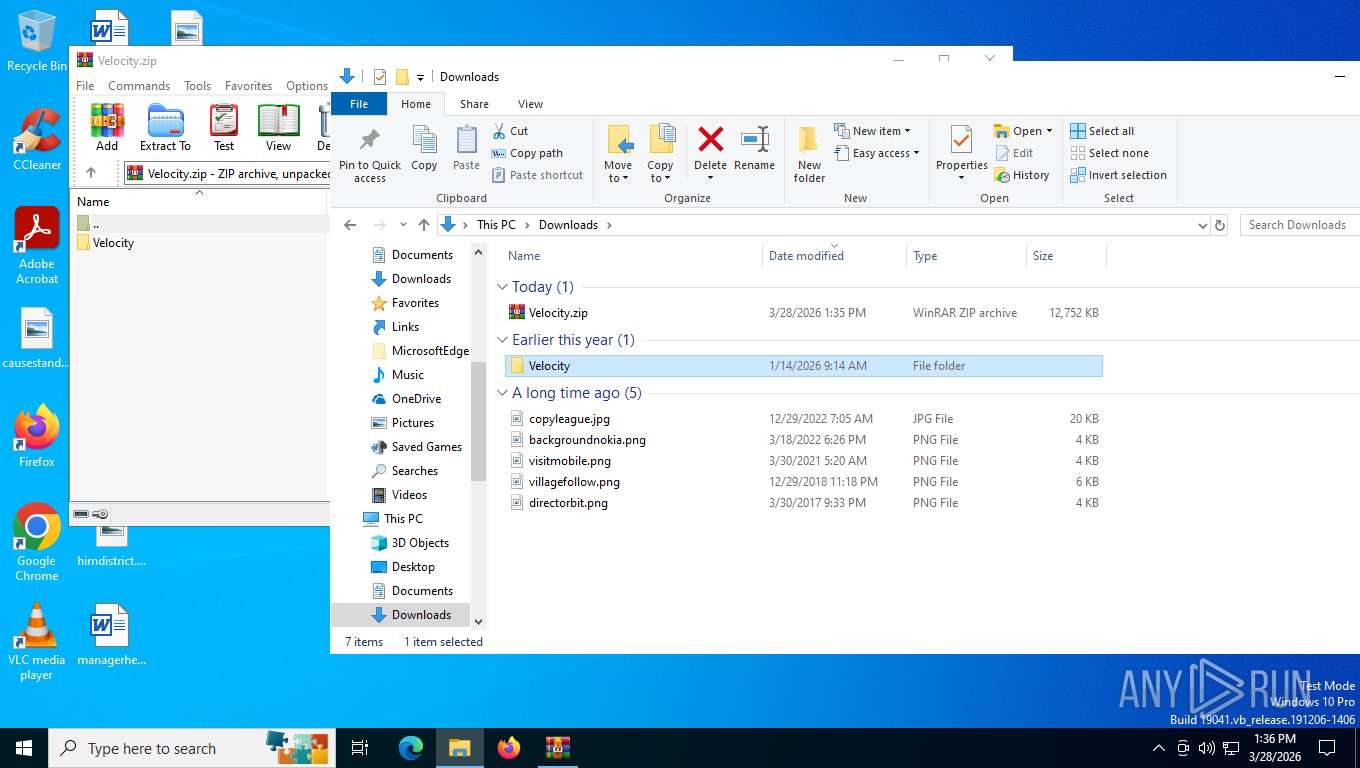Image resolution: width=1360 pixels, height=768 pixels.
Task: Open WinRAR File menu
Action: [x=85, y=86]
